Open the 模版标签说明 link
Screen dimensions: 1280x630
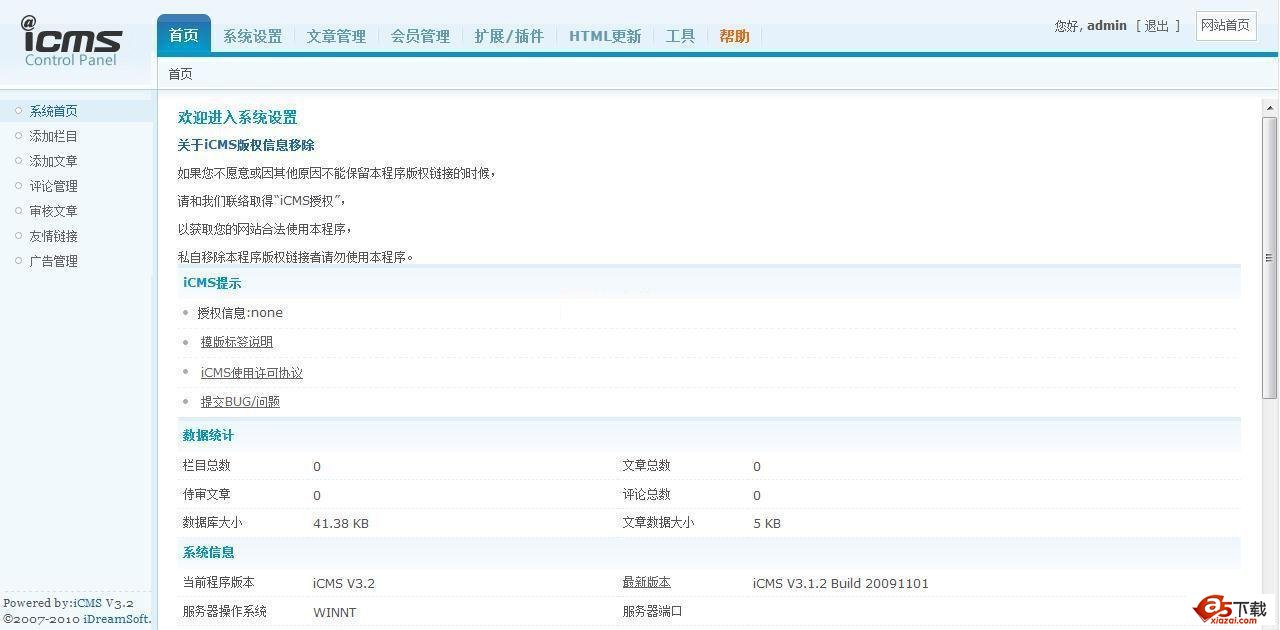click(236, 342)
